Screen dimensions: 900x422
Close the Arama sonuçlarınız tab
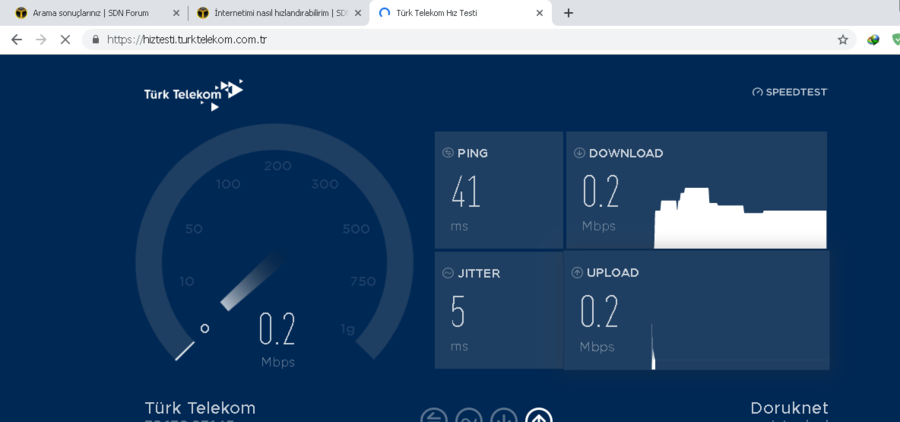(x=176, y=13)
